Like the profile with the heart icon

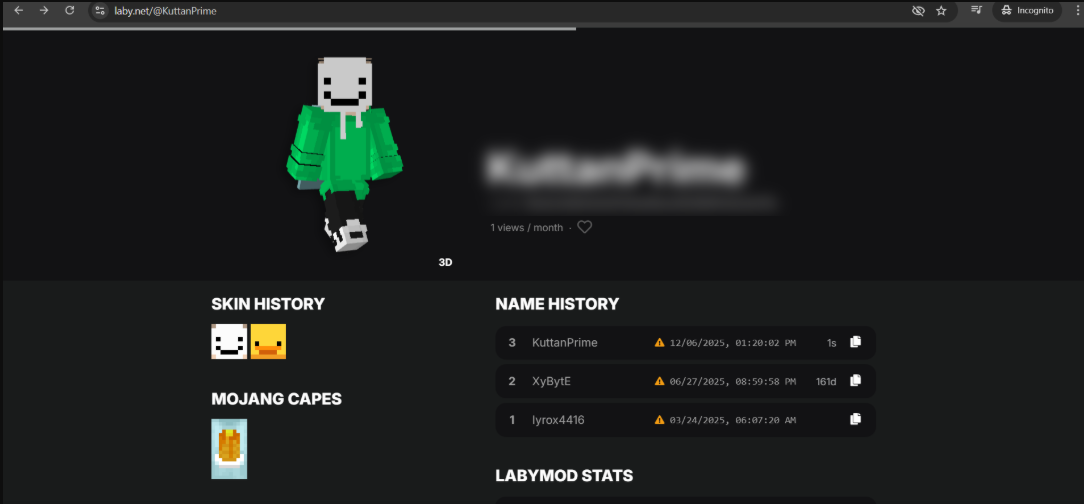(x=584, y=227)
